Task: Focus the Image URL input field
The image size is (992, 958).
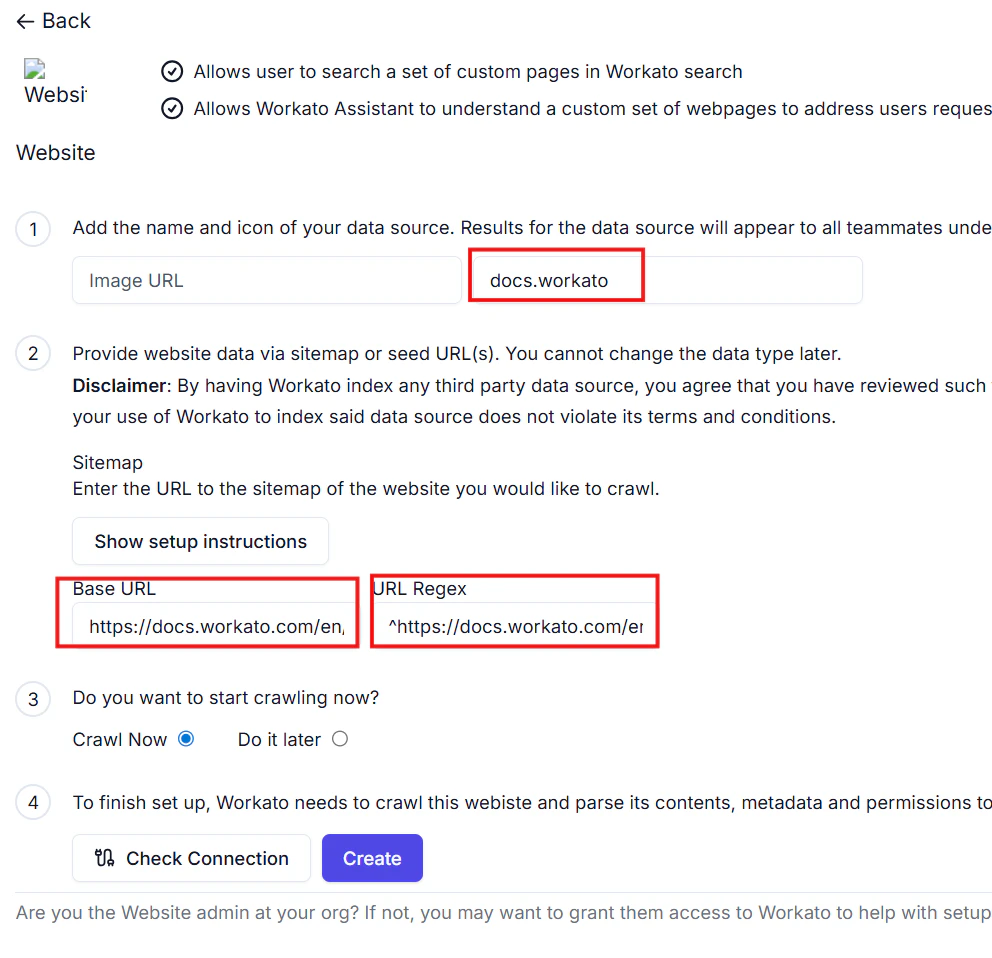Action: [267, 280]
